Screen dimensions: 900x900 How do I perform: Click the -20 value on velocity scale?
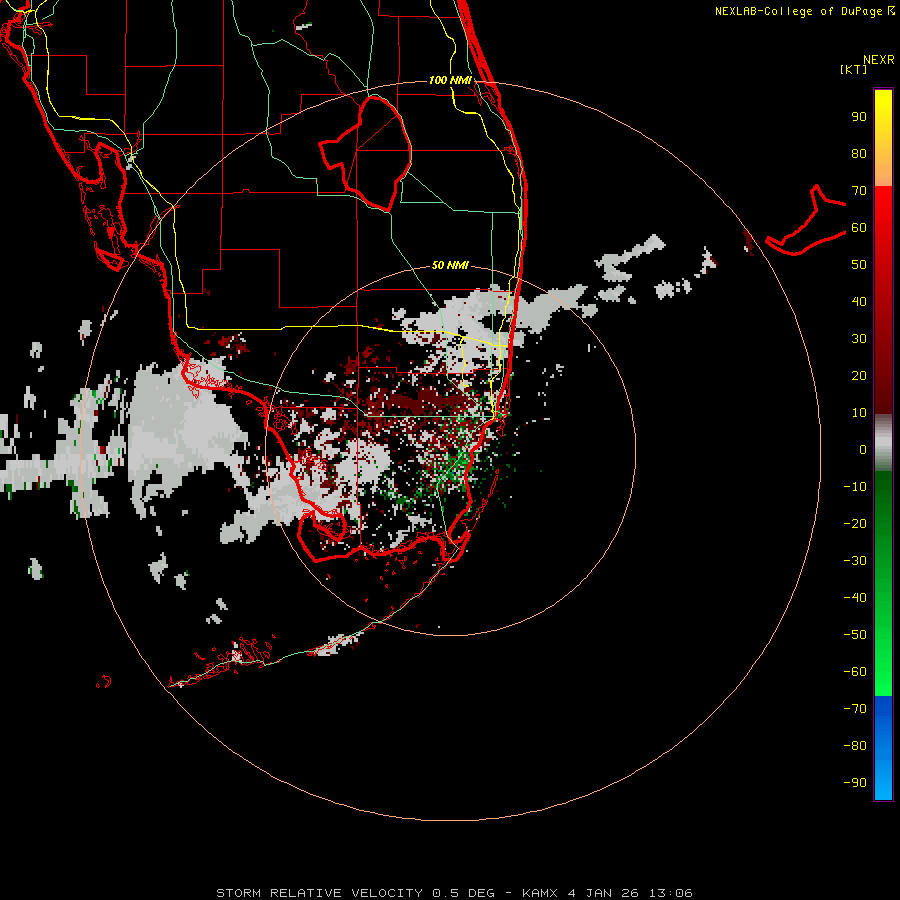click(855, 524)
